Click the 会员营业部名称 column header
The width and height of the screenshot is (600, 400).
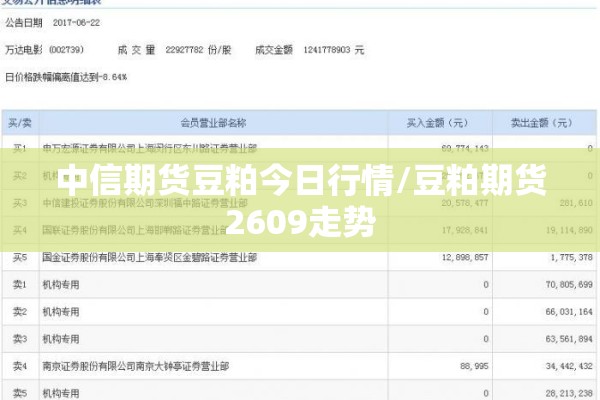pos(213,123)
